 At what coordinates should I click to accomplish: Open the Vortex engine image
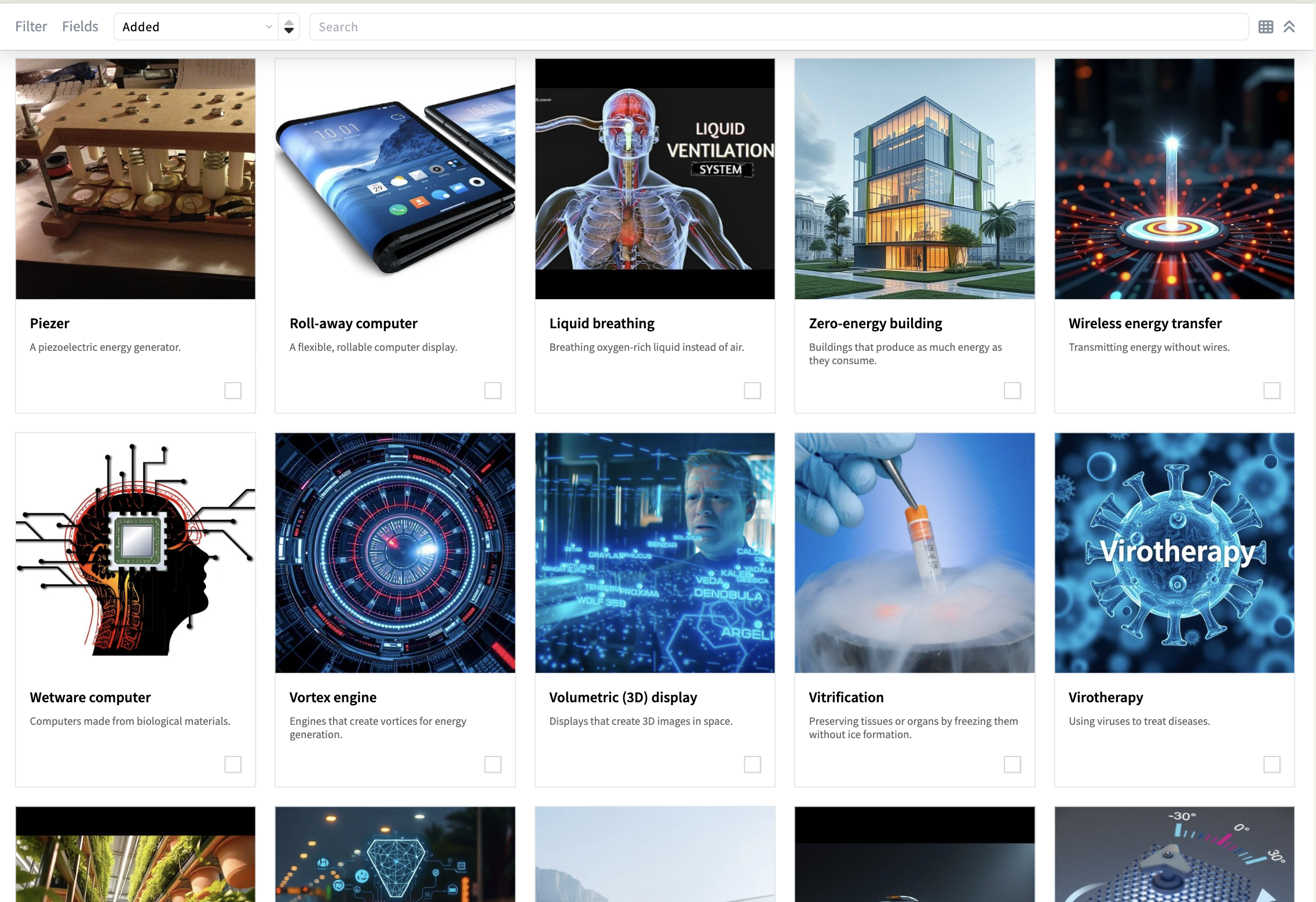coord(395,553)
